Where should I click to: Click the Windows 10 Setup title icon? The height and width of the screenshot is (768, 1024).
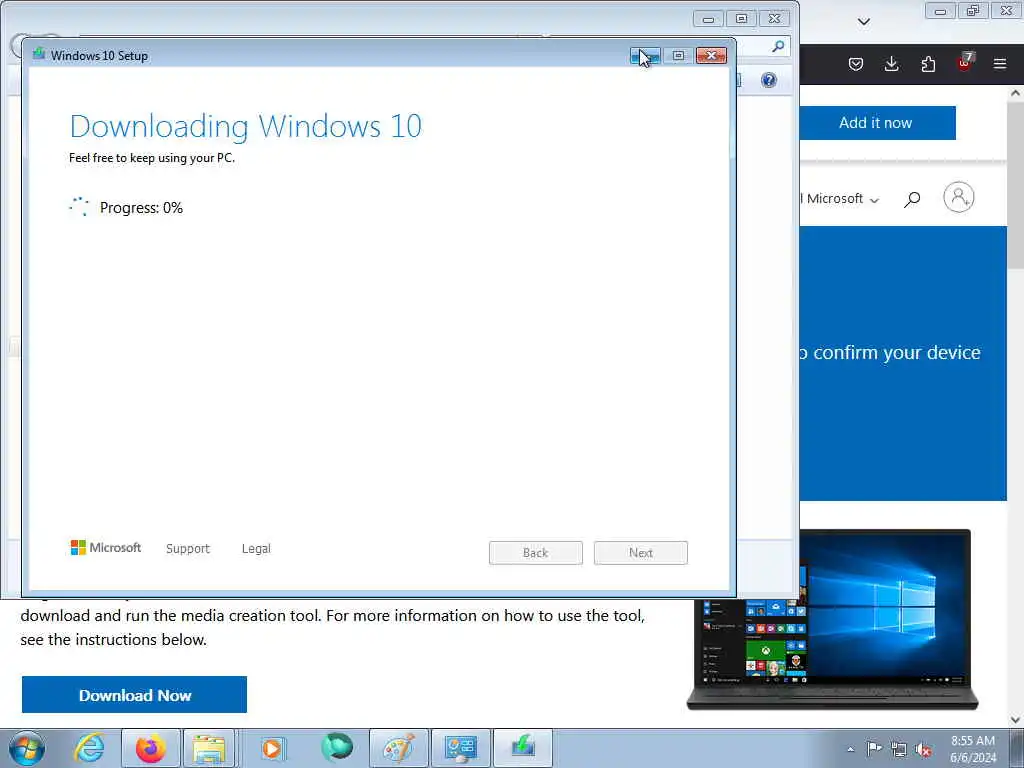coord(39,54)
